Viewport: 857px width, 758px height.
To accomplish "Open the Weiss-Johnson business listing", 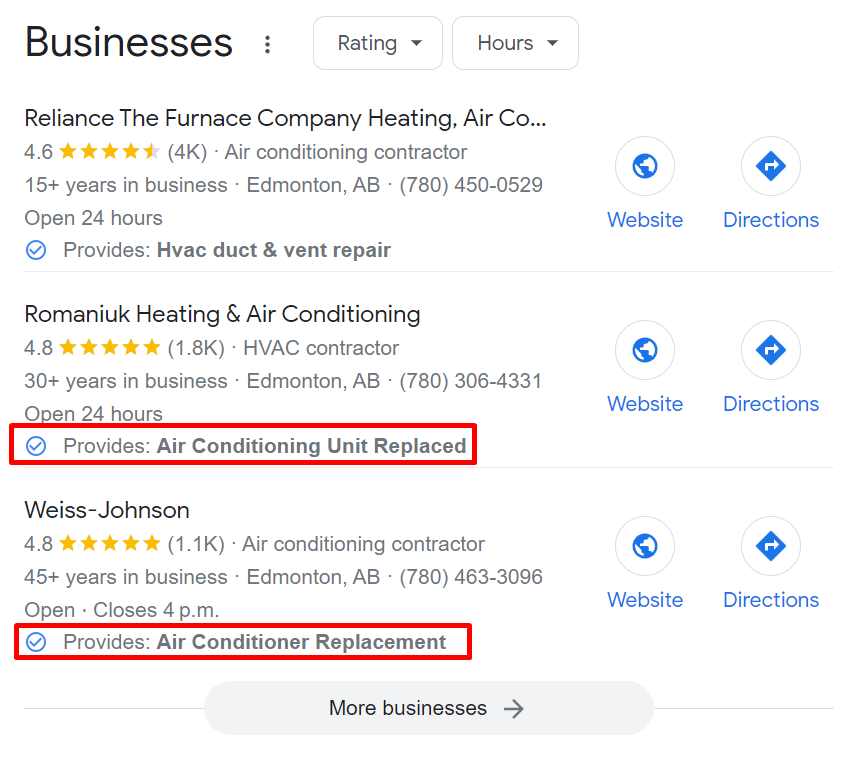I will [x=107, y=510].
